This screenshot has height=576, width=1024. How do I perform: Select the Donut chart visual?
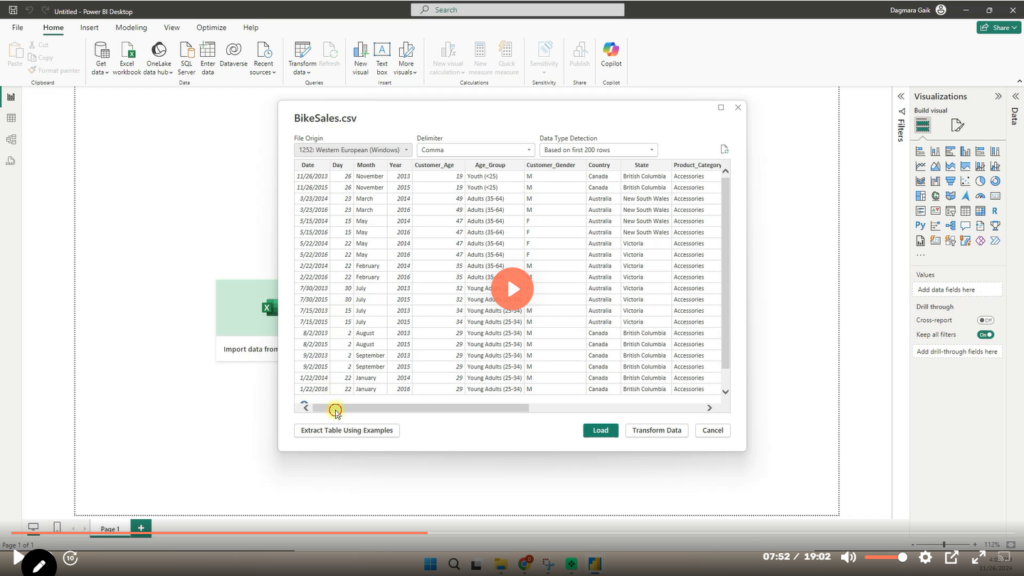(995, 181)
